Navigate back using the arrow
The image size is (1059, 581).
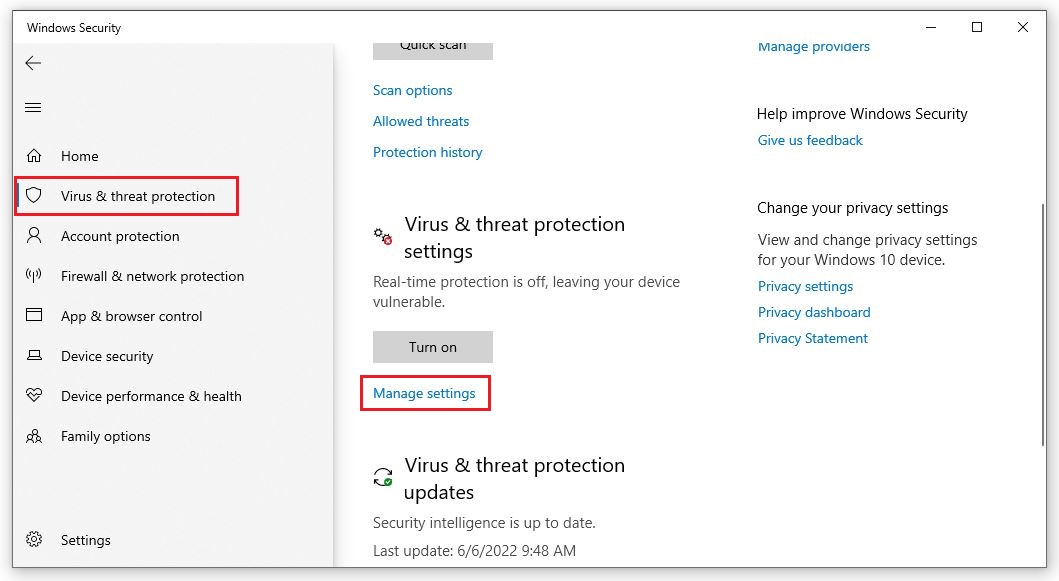[x=33, y=62]
